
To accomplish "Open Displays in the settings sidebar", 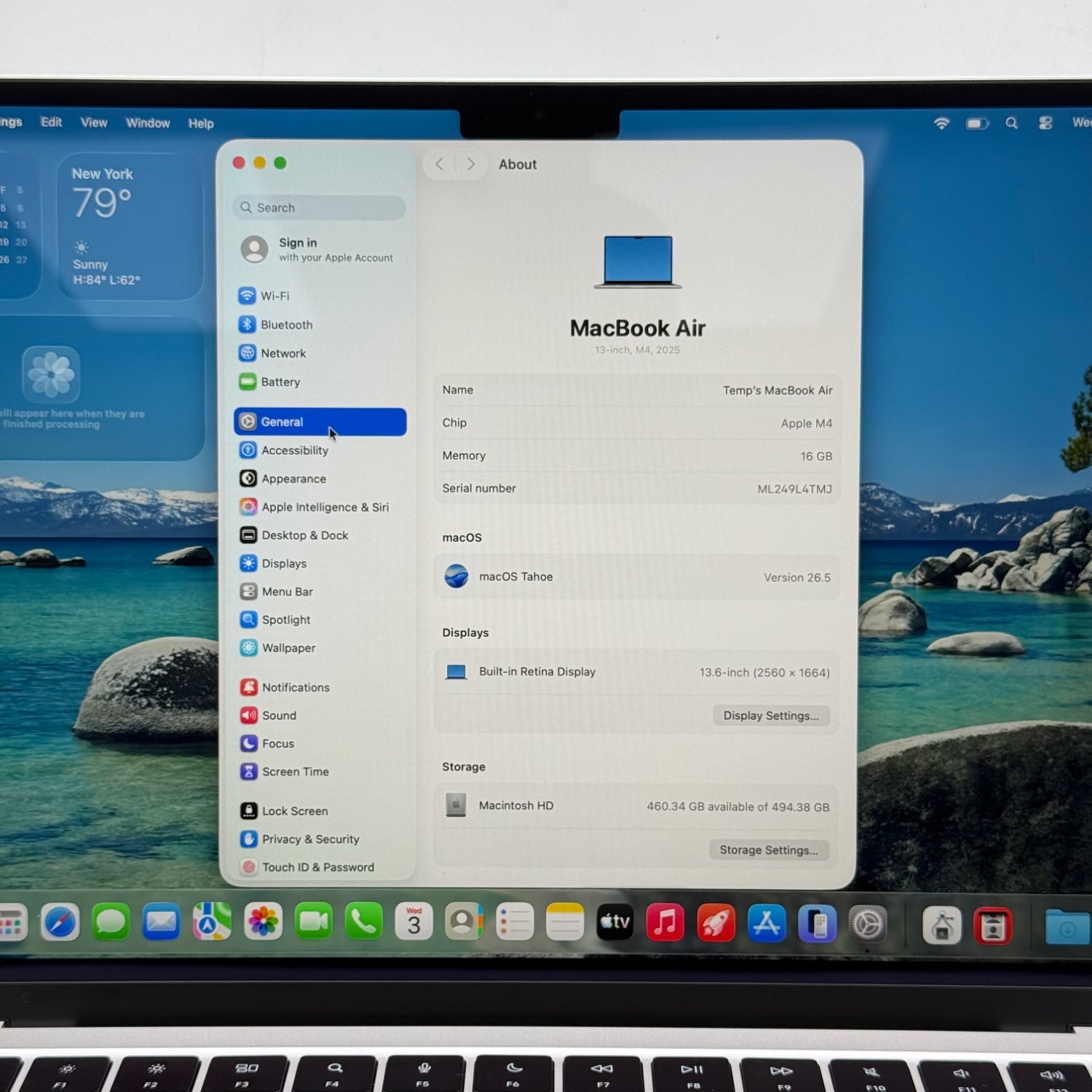I will (x=320, y=563).
